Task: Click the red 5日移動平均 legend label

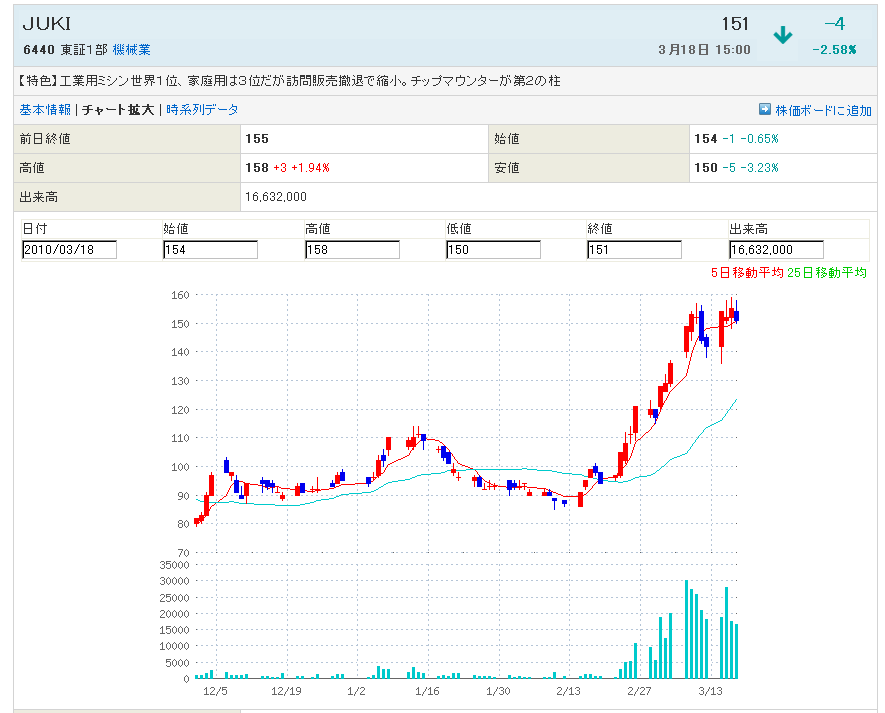Action: (747, 272)
